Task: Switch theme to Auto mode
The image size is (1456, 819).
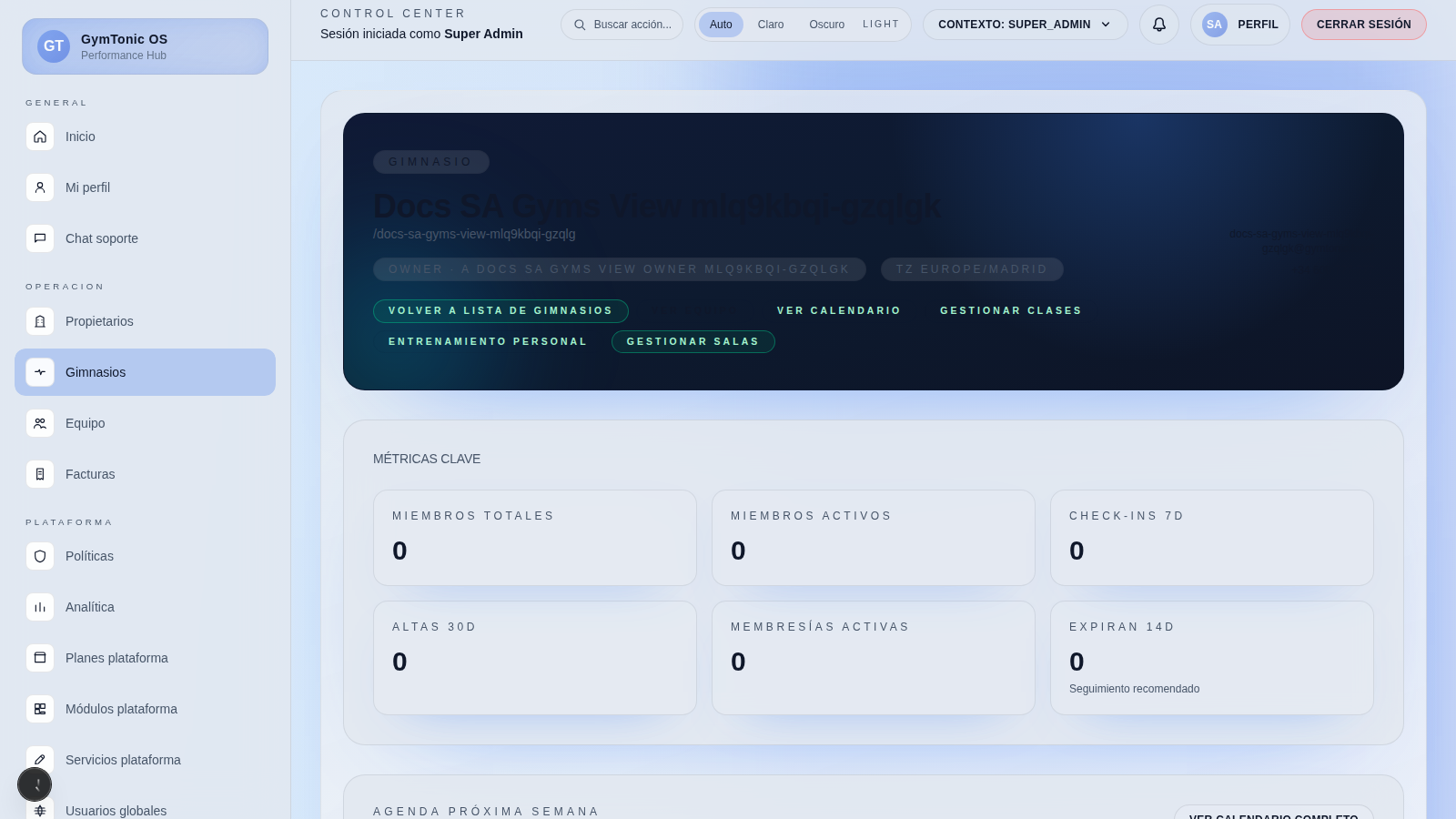Action: tap(721, 25)
